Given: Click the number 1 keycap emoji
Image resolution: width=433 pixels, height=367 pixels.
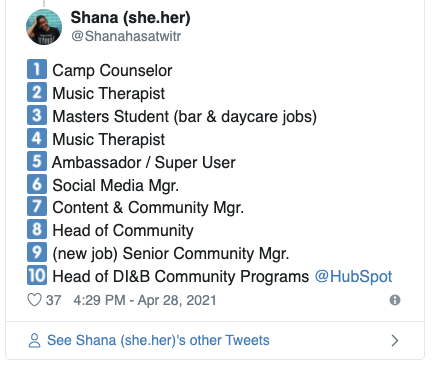Looking at the screenshot, I should point(37,69).
